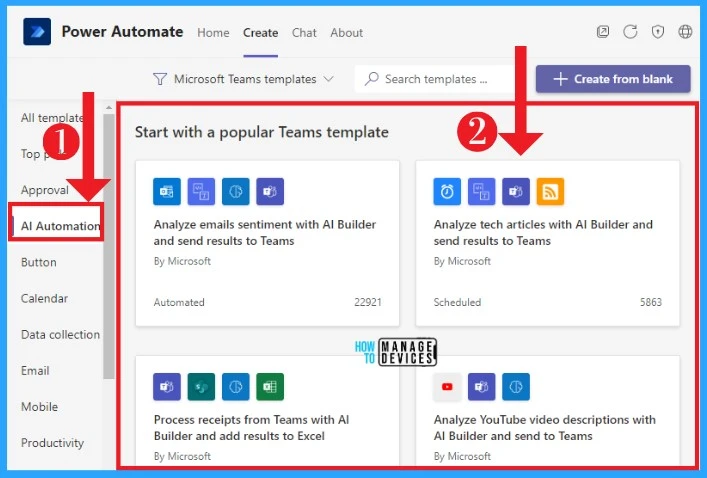Viewport: 707px width, 478px height.
Task: Click By Microsoft on tech articles card
Action: (x=462, y=261)
